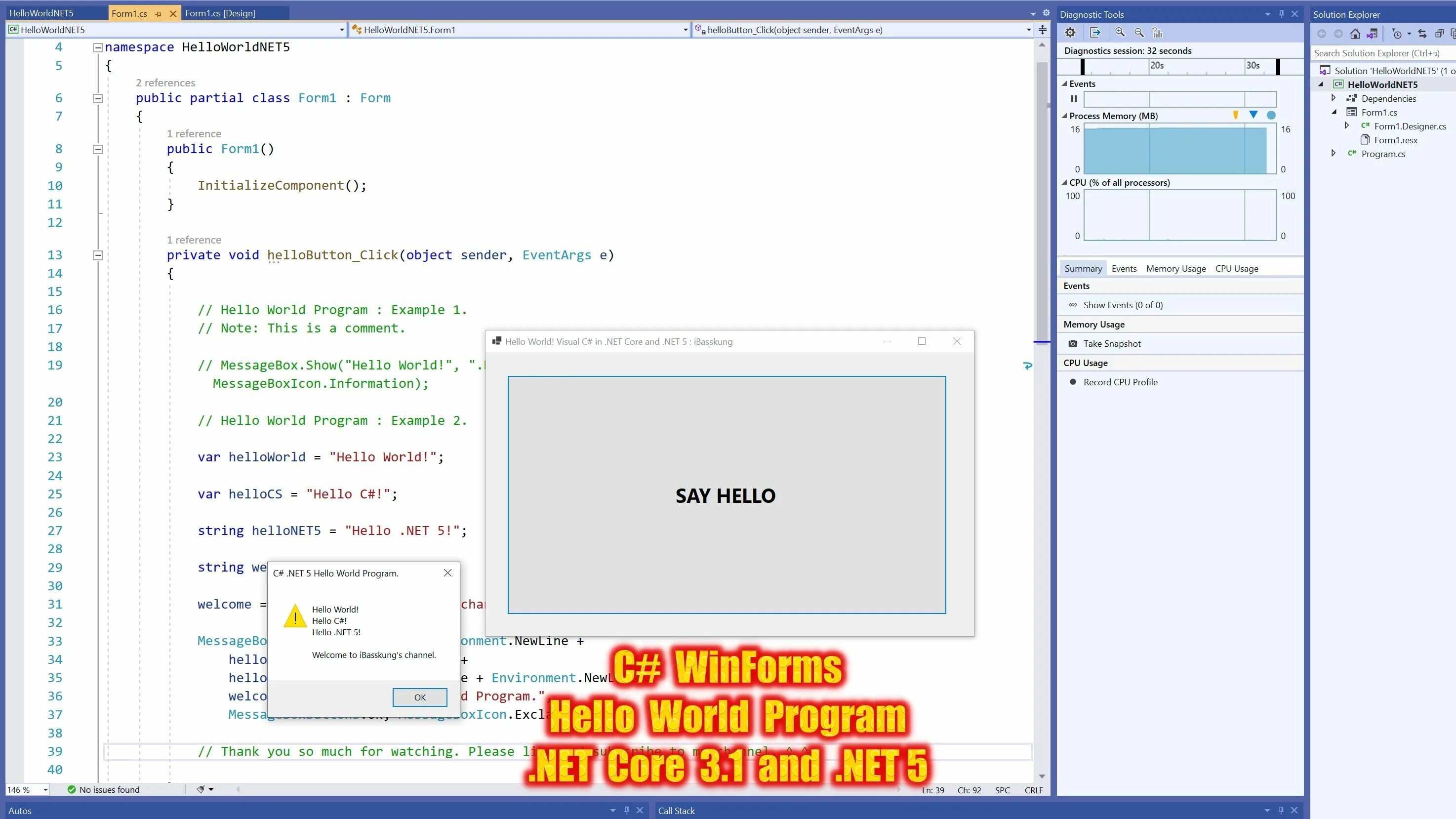
Task: Click the Diagnostic Tools zoom in icon
Action: [1120, 33]
